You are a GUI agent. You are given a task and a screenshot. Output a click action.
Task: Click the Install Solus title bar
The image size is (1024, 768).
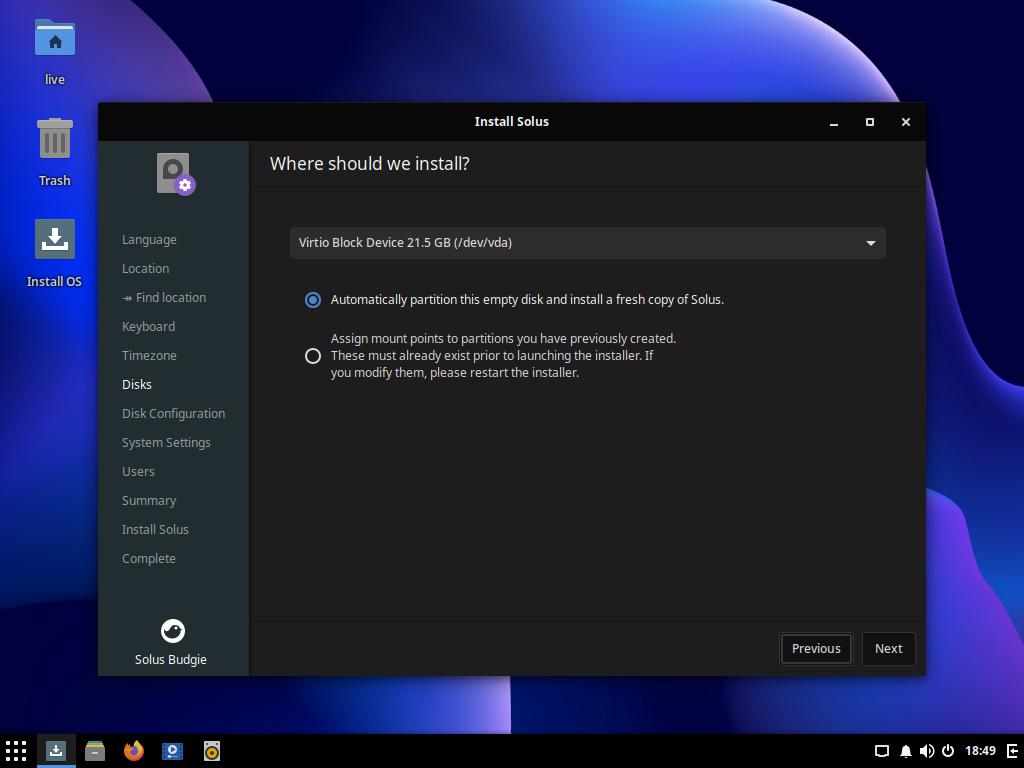pyautogui.click(x=511, y=121)
